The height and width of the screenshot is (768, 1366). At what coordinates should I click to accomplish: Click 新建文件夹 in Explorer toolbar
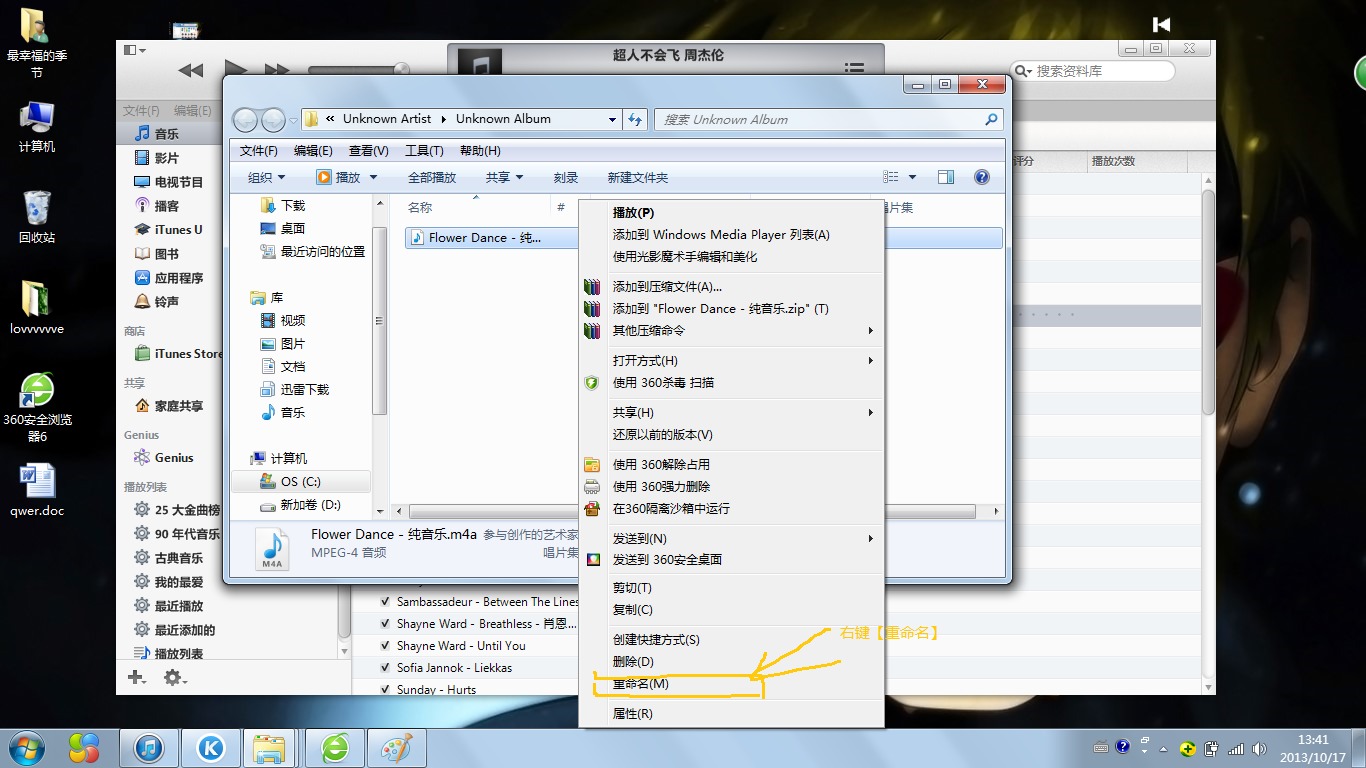click(638, 177)
